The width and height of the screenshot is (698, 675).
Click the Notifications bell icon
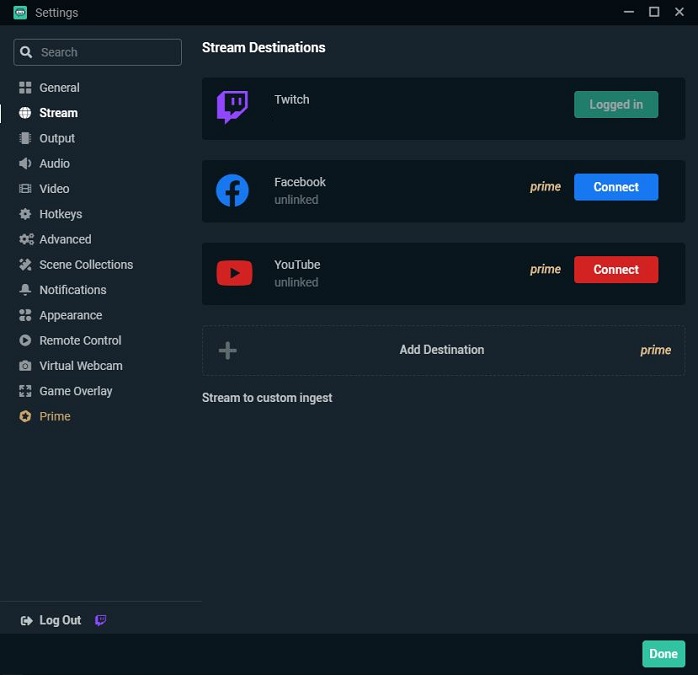click(x=25, y=290)
